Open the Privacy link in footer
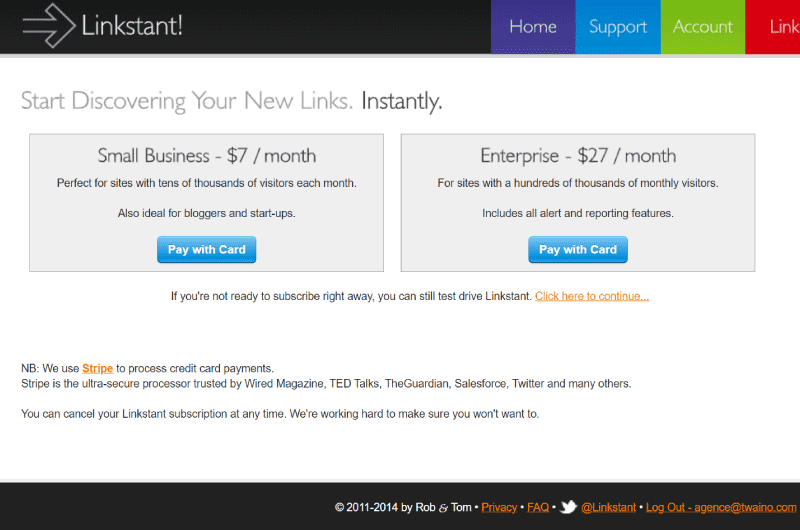This screenshot has height=530, width=800. 499,508
